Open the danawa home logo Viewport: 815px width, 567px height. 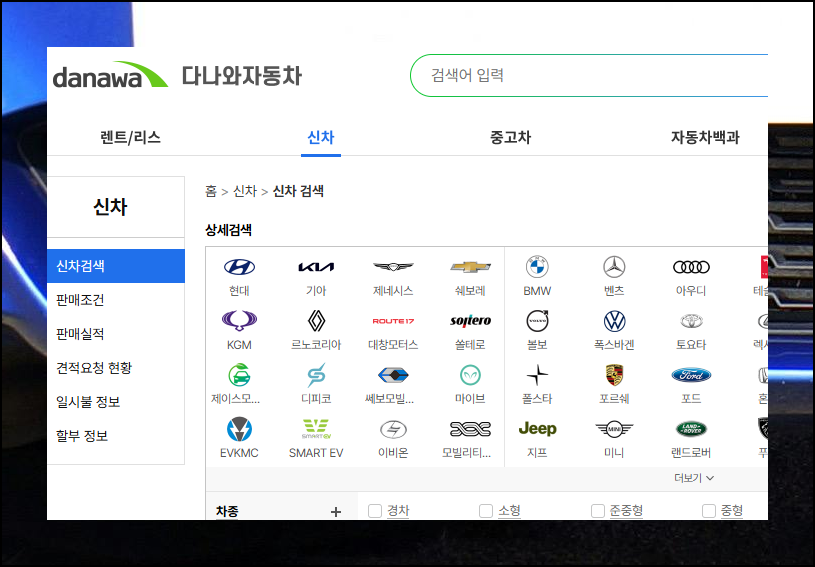coord(110,75)
